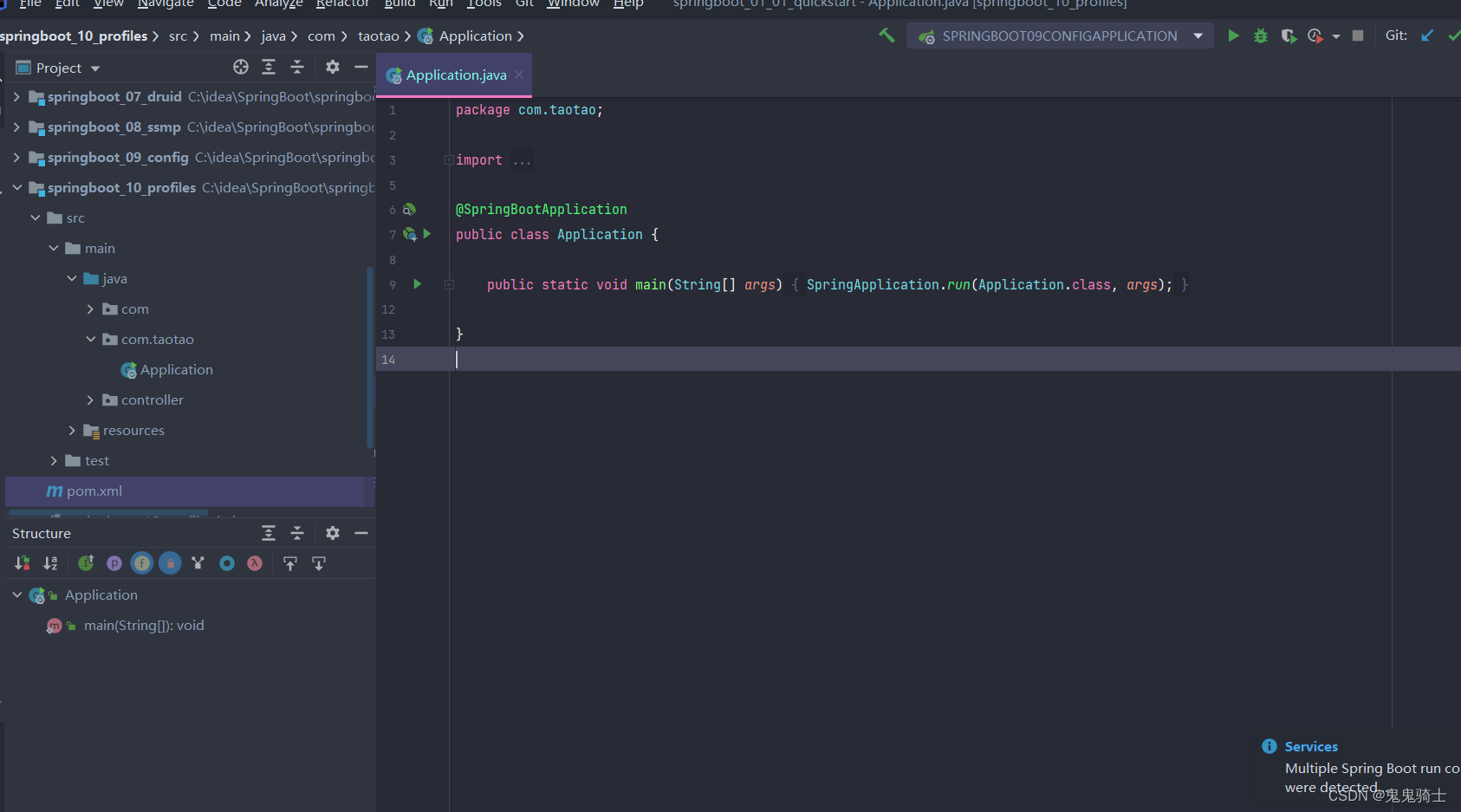Start debugging with the bug icon
This screenshot has height=812, width=1461.
tap(1261, 36)
